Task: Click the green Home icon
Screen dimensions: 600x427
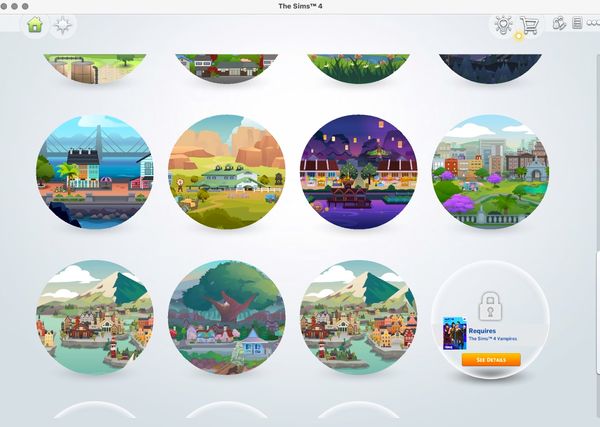Action: point(36,26)
